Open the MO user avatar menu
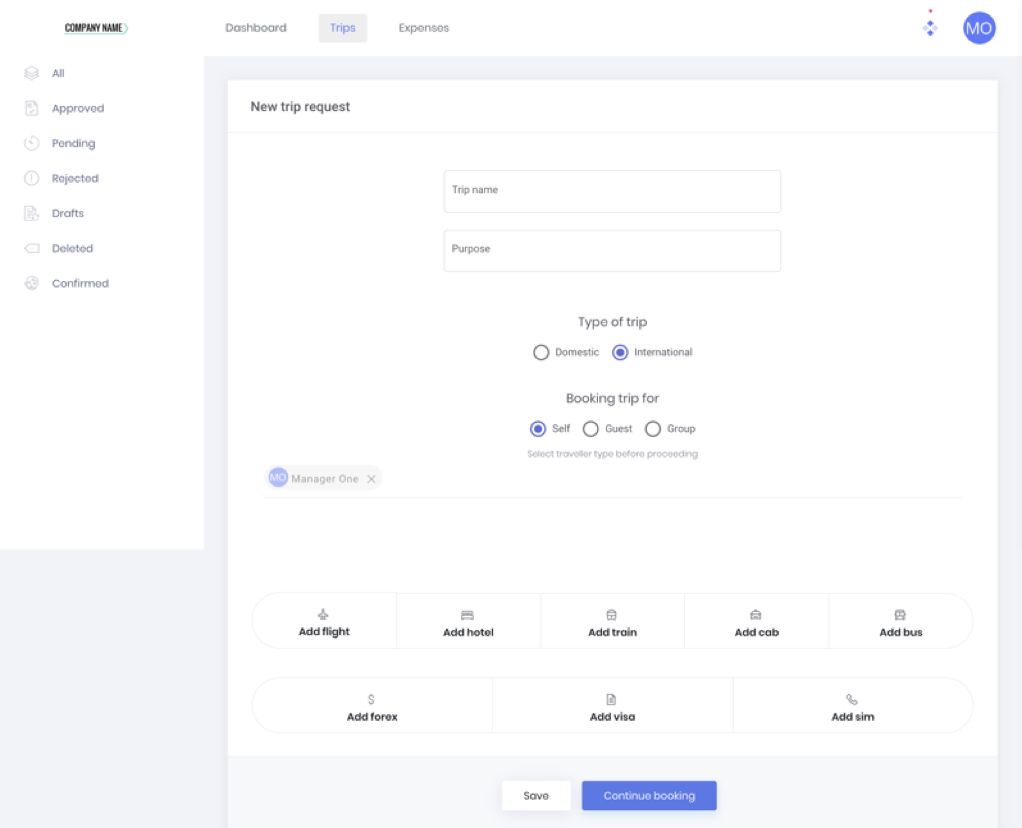 pos(979,28)
